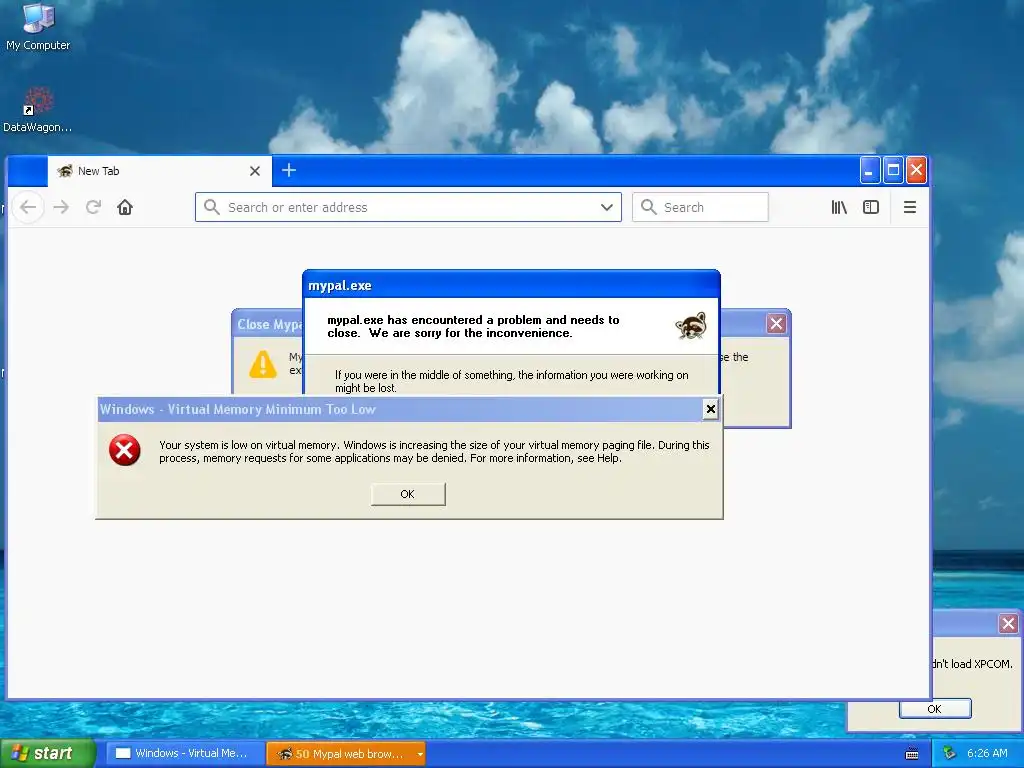Click the on-screen keyboard tray icon
Image resolution: width=1024 pixels, height=768 pixels.
pos(912,754)
